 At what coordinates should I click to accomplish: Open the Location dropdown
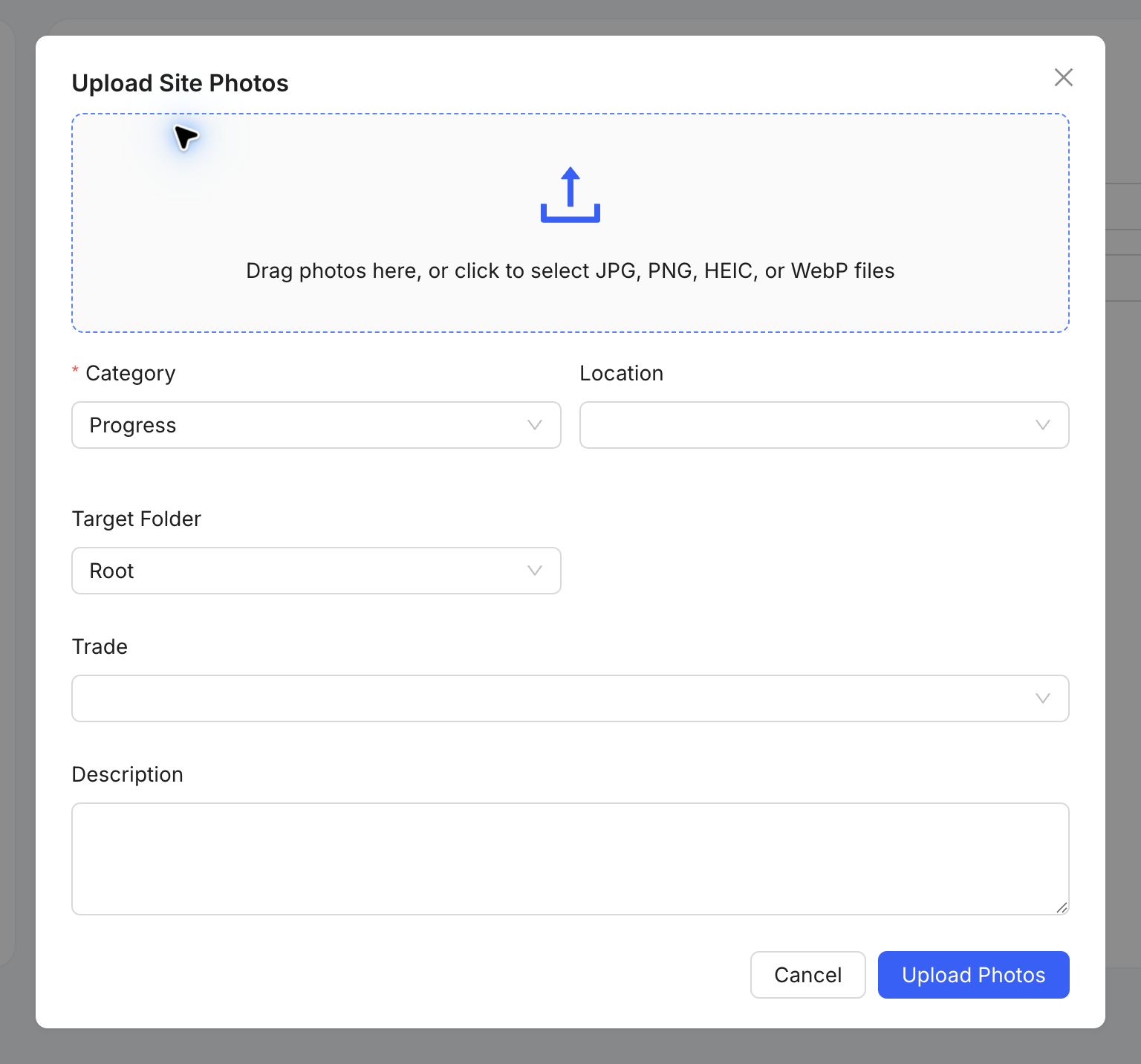tap(825, 425)
